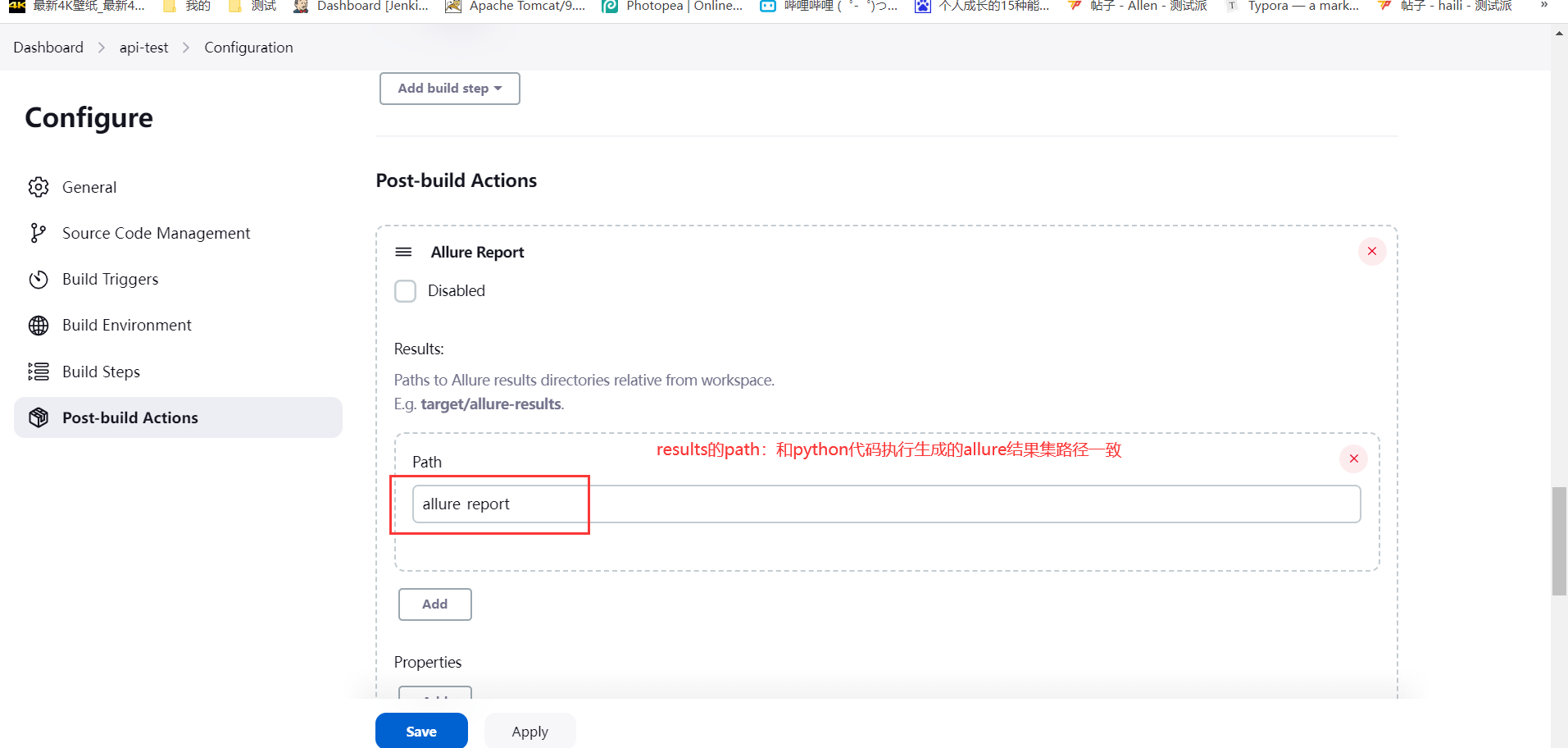Image resolution: width=1568 pixels, height=748 pixels.
Task: Open the Dashboard [Jenkins] bookmark
Action: [x=361, y=7]
